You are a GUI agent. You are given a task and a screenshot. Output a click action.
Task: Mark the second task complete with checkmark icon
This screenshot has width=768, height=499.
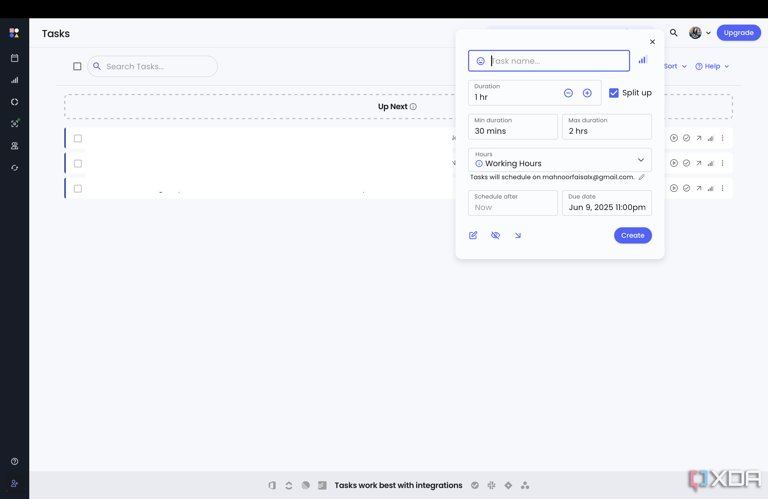coord(686,163)
